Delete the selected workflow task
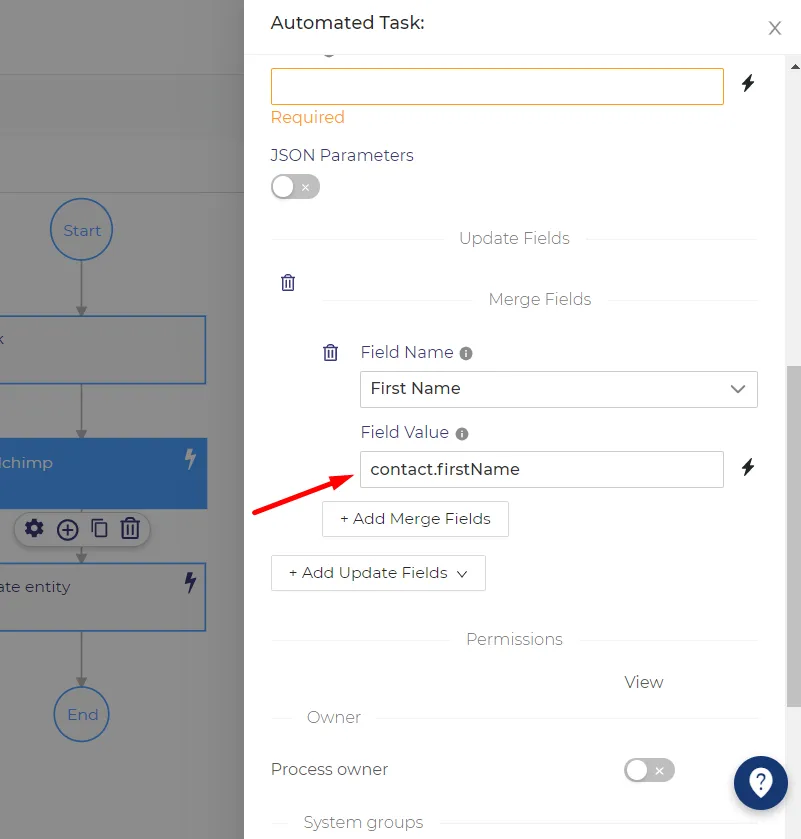This screenshot has height=839, width=801. (130, 528)
